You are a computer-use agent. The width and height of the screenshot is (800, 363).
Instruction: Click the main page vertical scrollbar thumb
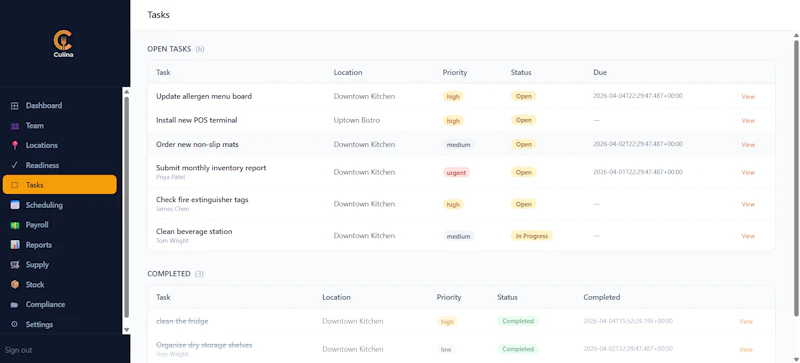point(796,177)
